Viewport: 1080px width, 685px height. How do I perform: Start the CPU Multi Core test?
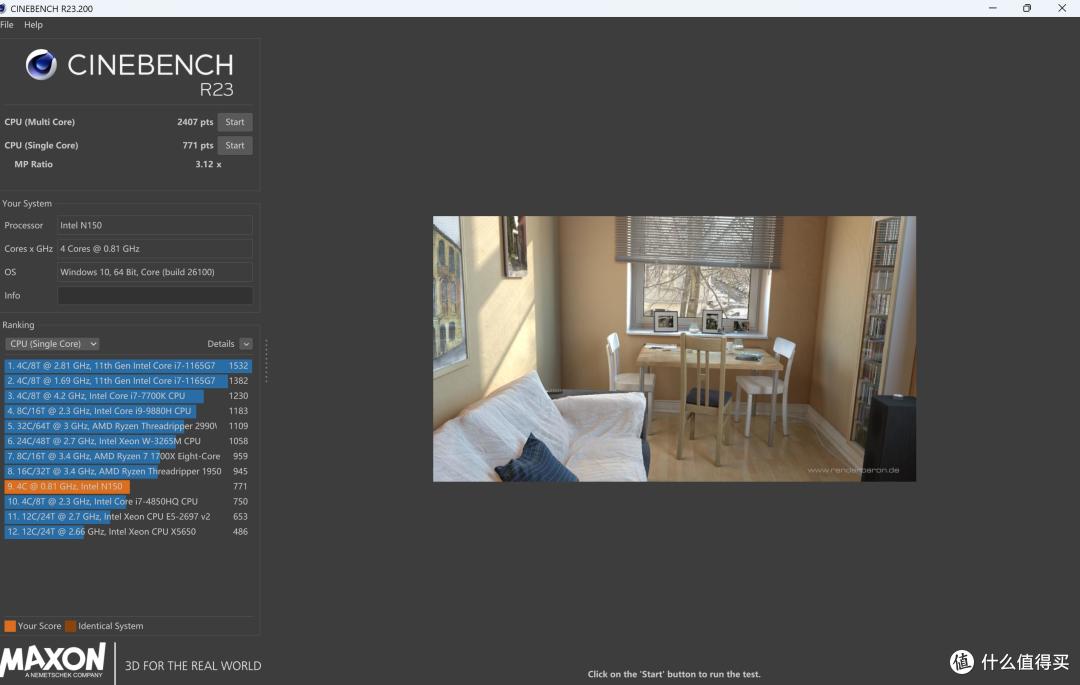tap(235, 122)
